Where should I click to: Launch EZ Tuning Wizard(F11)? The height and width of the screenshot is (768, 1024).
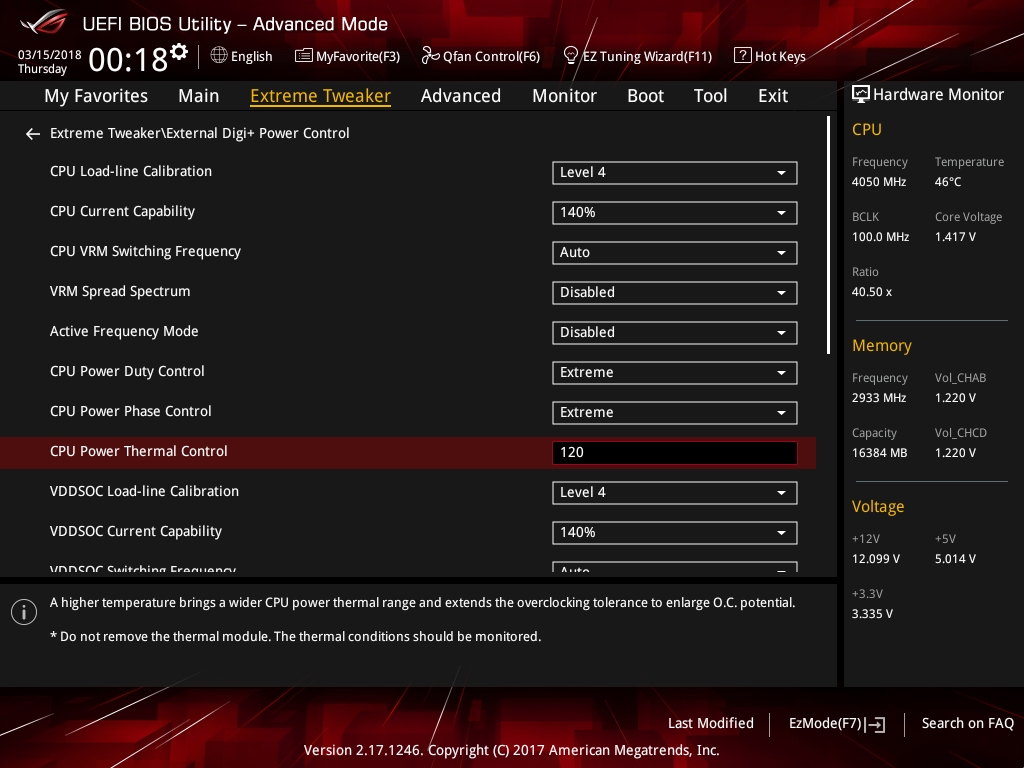tap(647, 57)
